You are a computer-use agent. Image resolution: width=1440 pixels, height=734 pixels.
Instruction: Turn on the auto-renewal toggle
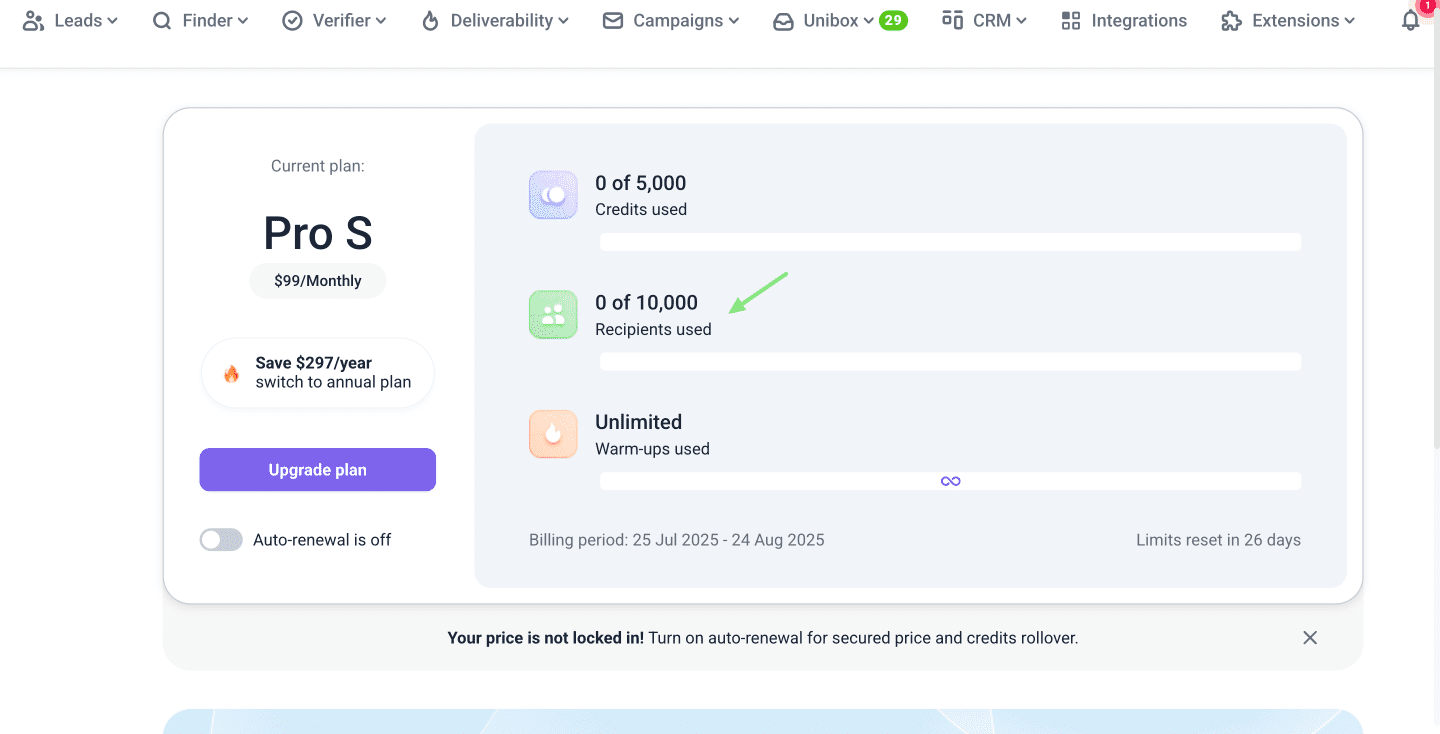tap(221, 540)
